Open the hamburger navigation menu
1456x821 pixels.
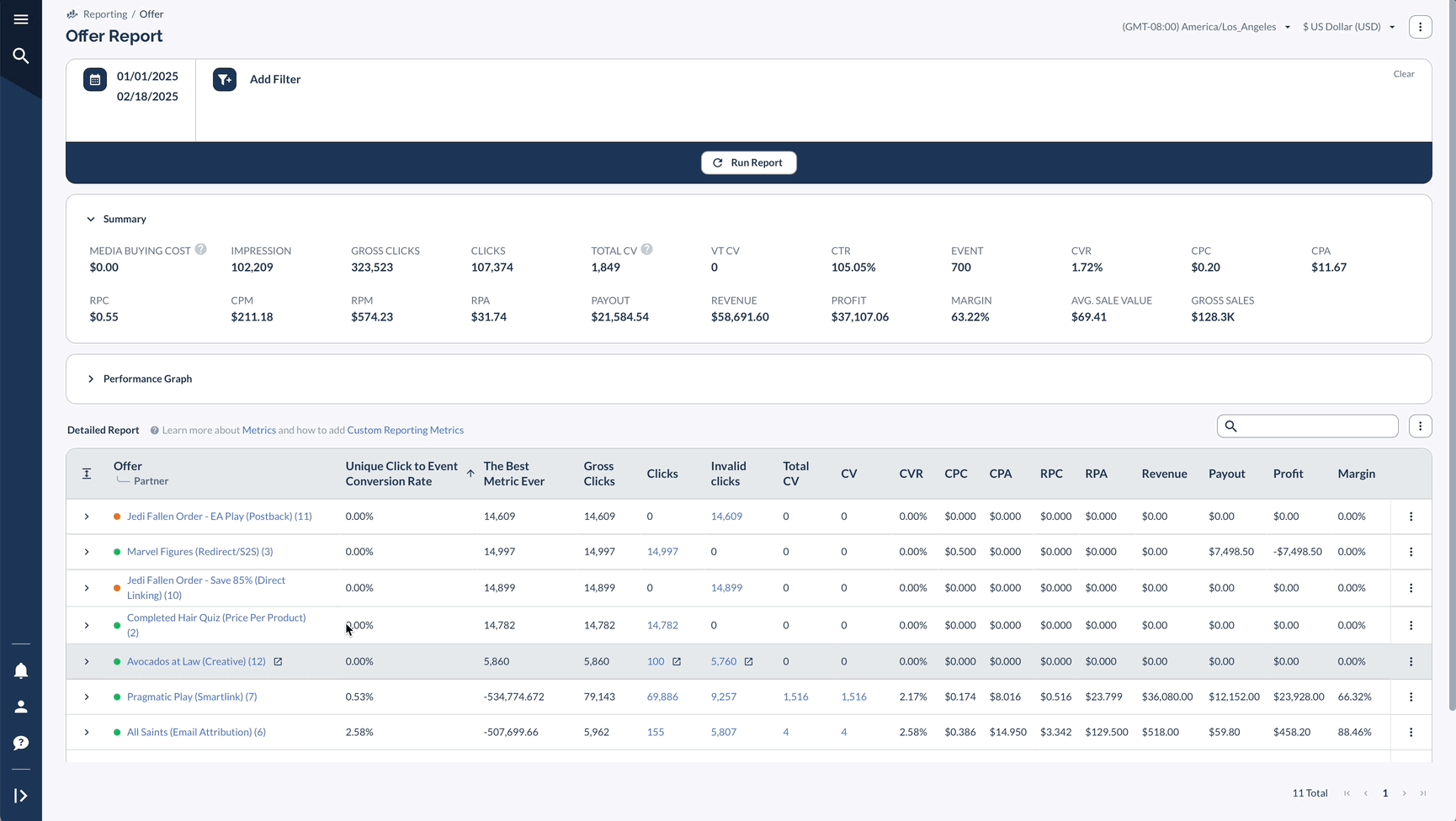tap(21, 19)
